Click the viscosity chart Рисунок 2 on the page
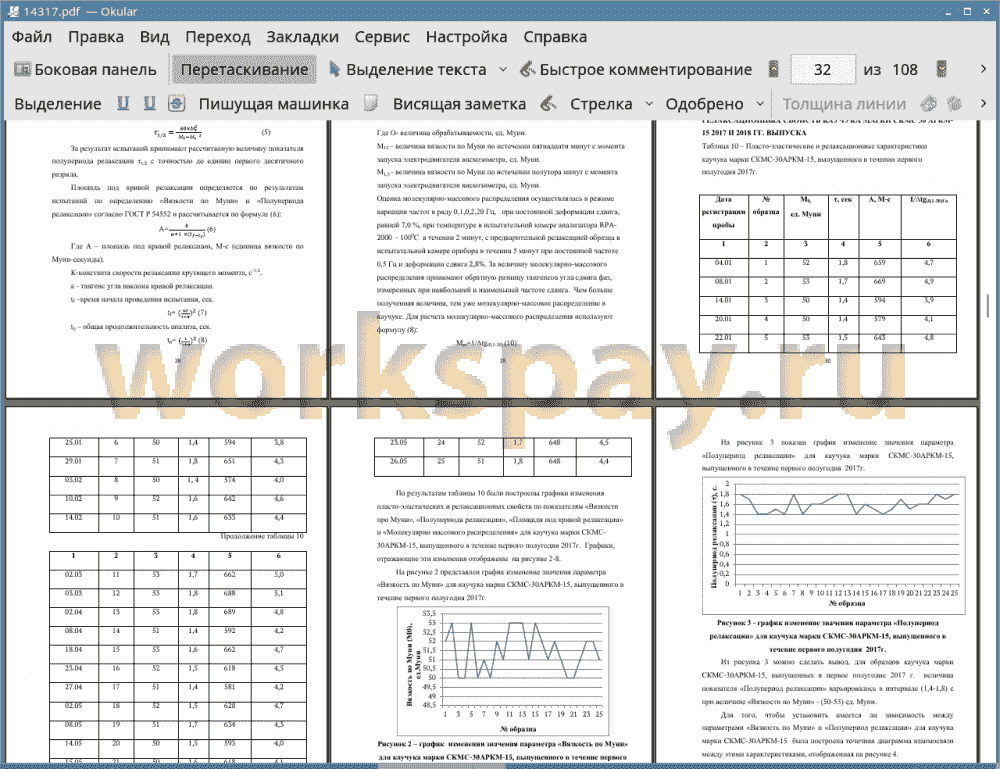 coord(504,670)
